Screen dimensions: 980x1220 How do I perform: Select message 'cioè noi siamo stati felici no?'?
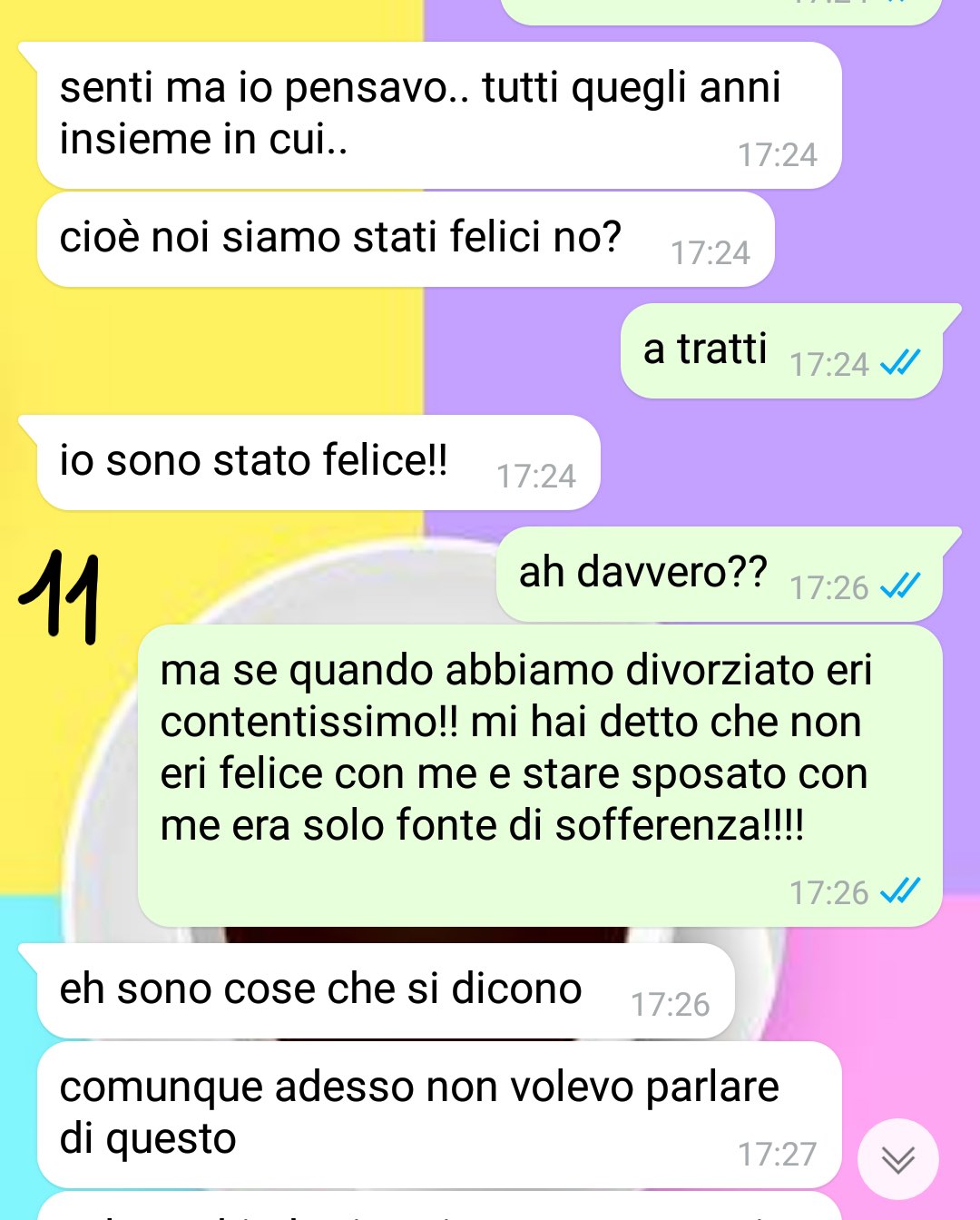[406, 239]
